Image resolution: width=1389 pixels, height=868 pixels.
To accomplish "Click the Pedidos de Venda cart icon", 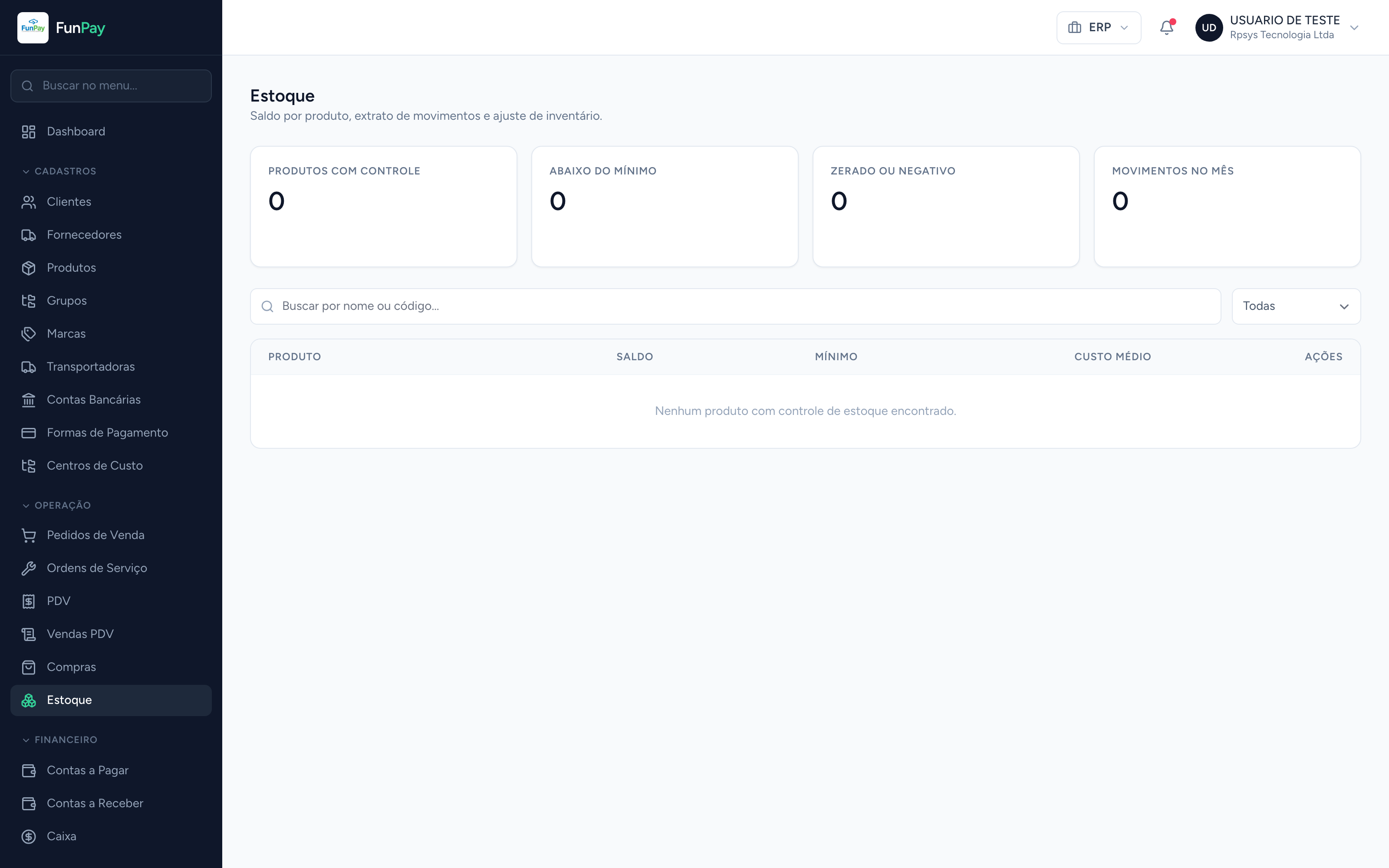I will pos(29,535).
